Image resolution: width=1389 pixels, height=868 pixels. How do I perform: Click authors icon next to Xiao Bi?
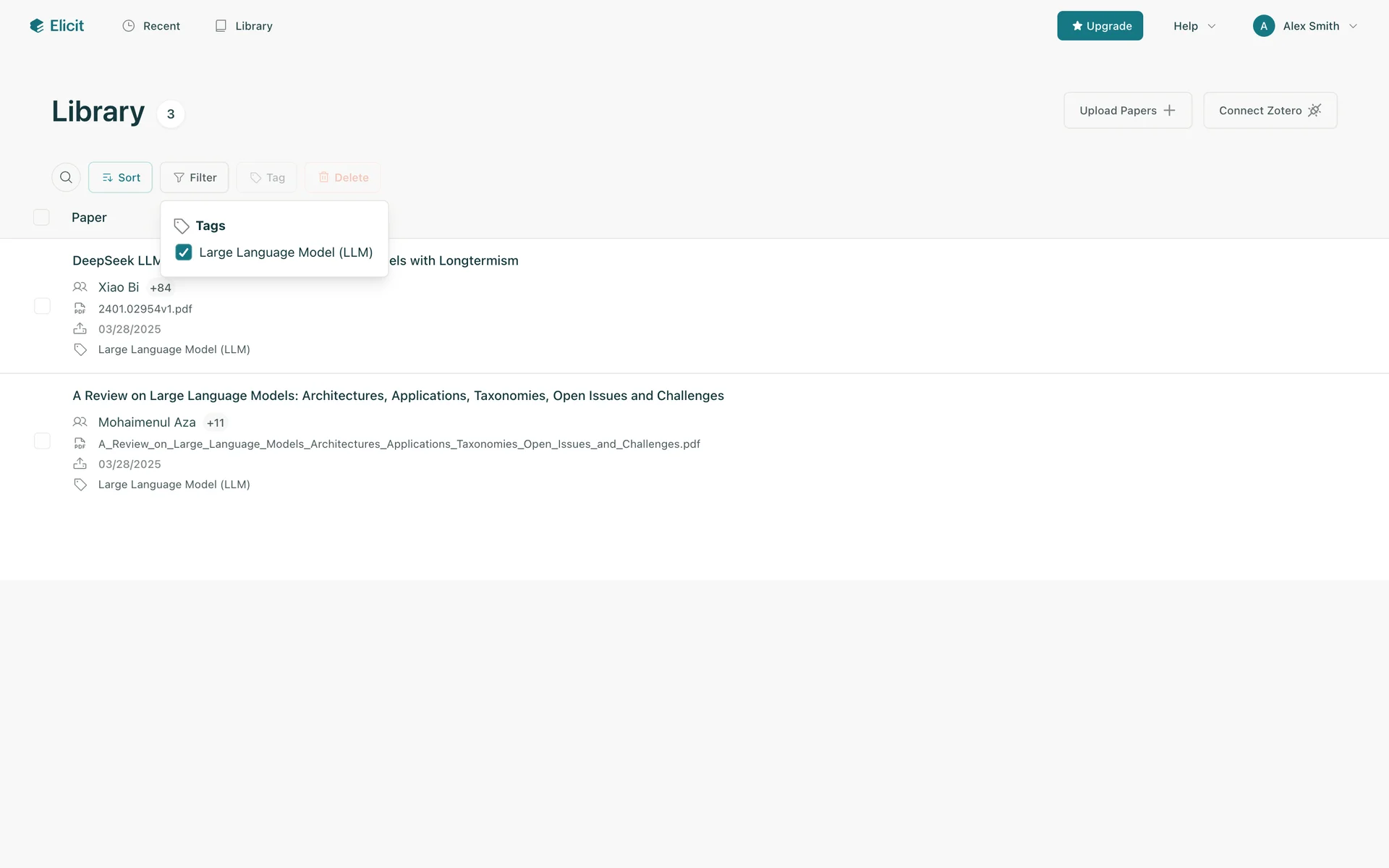80,287
